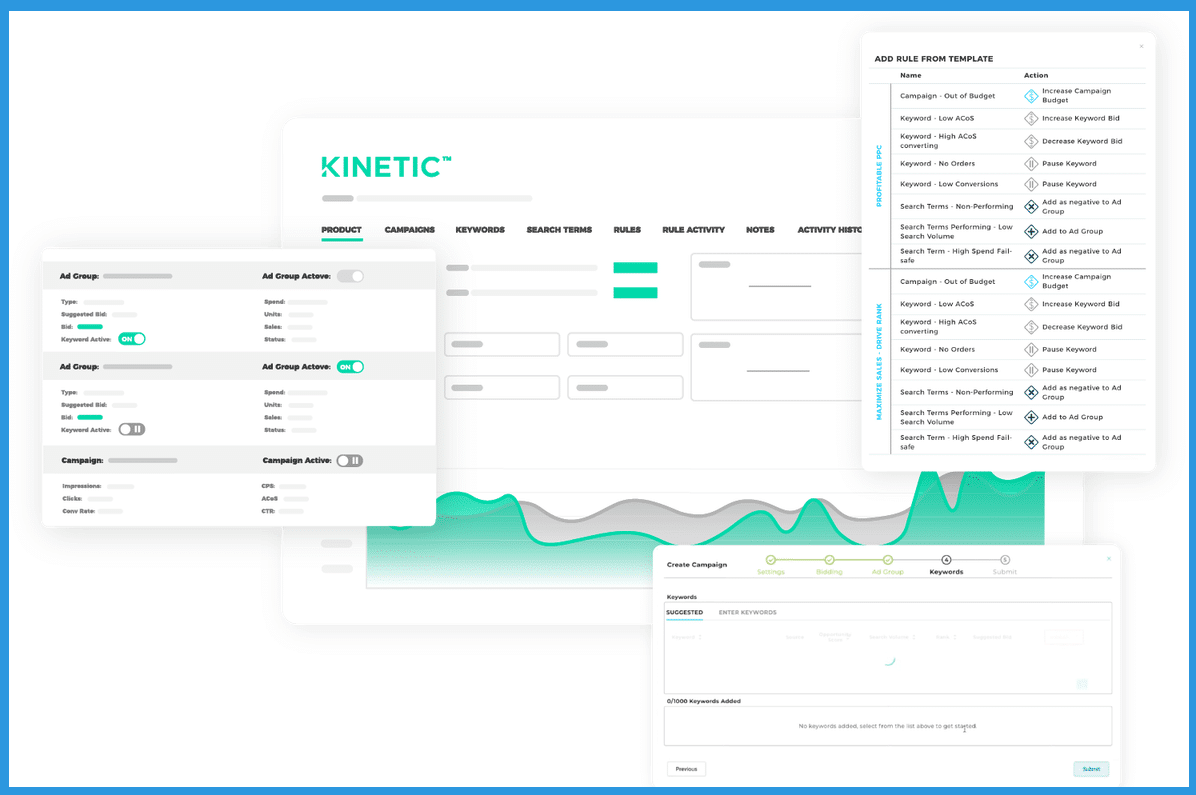
Task: Switch to the Campaigns tab
Action: [410, 230]
